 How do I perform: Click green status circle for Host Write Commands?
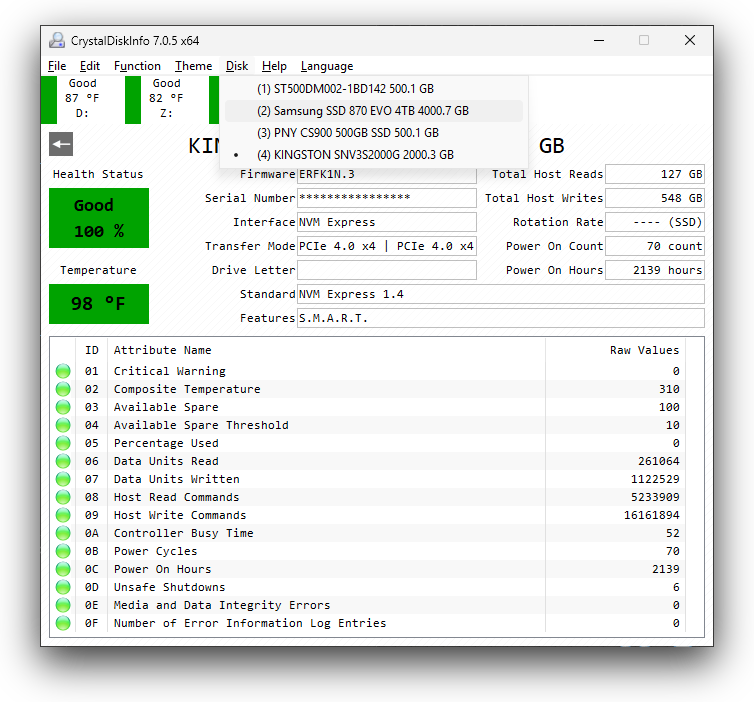coord(63,515)
